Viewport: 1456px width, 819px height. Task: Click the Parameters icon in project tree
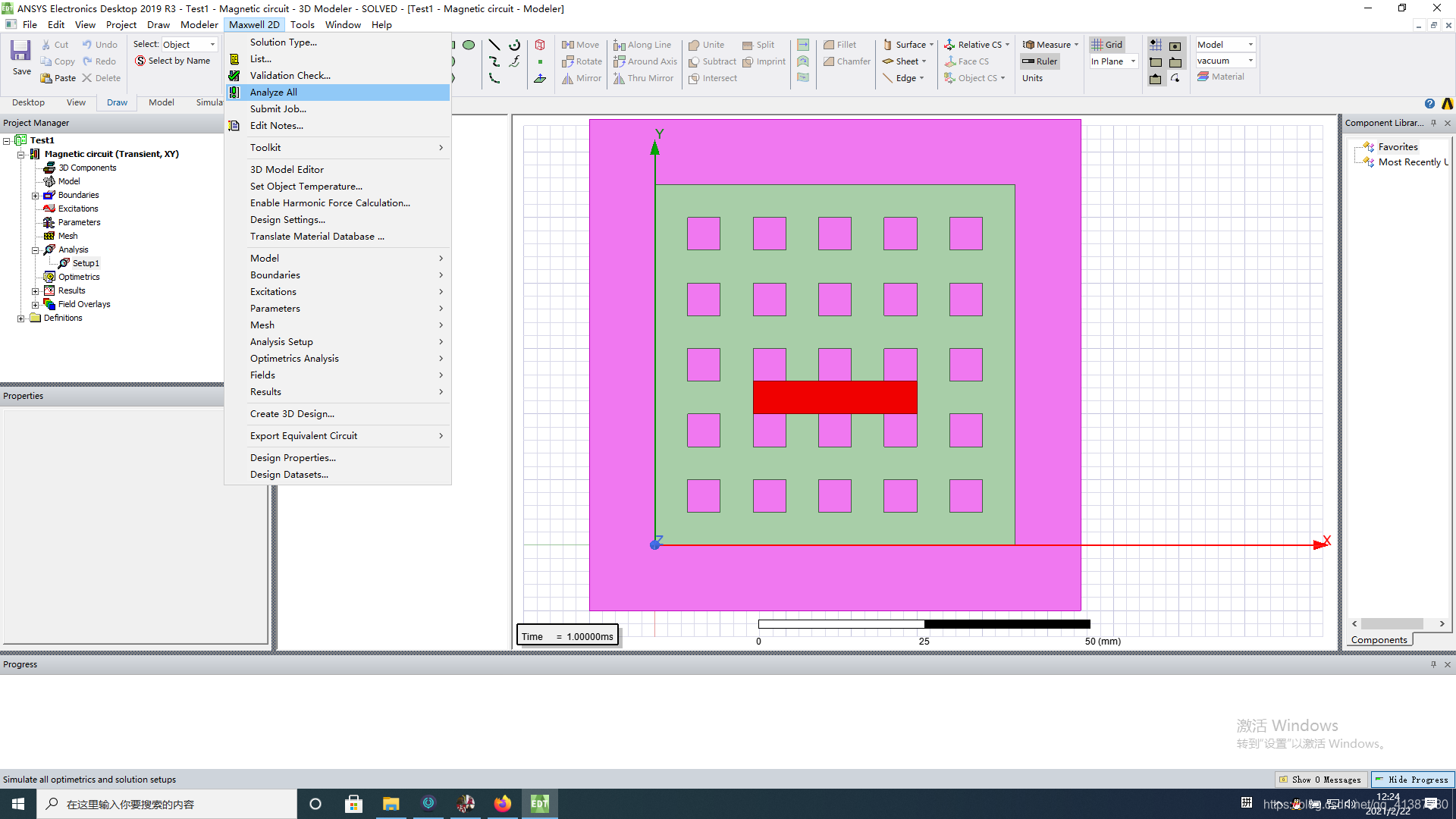point(49,222)
